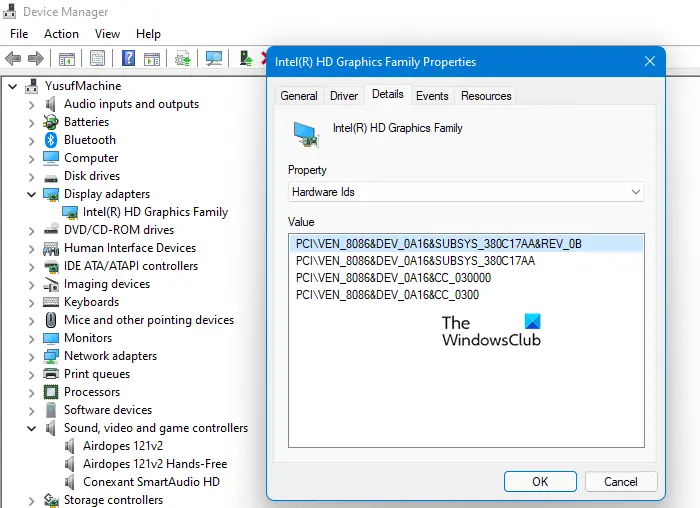Select Conexant SmartAudio HD device
This screenshot has width=700, height=508.
(x=151, y=482)
